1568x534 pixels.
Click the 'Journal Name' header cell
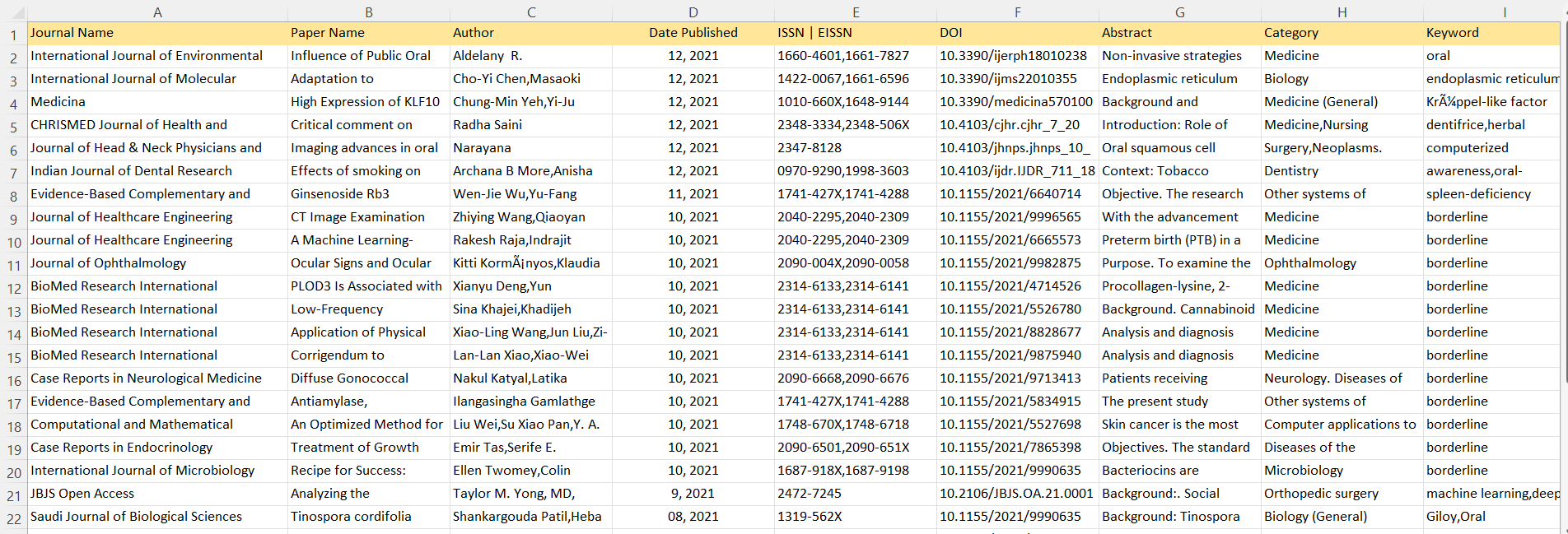[157, 33]
